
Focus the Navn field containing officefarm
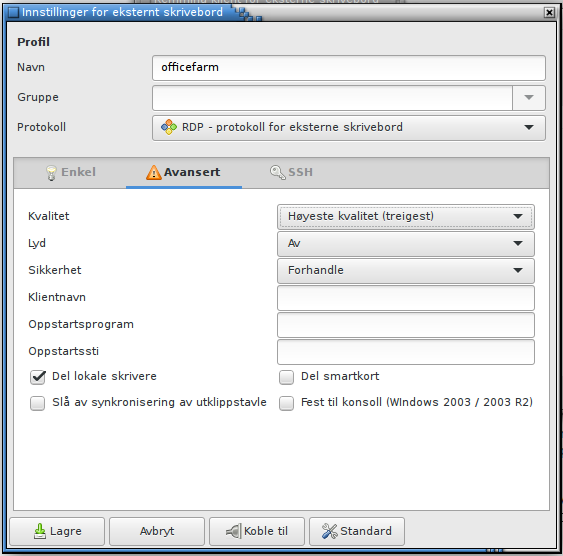tap(349, 67)
